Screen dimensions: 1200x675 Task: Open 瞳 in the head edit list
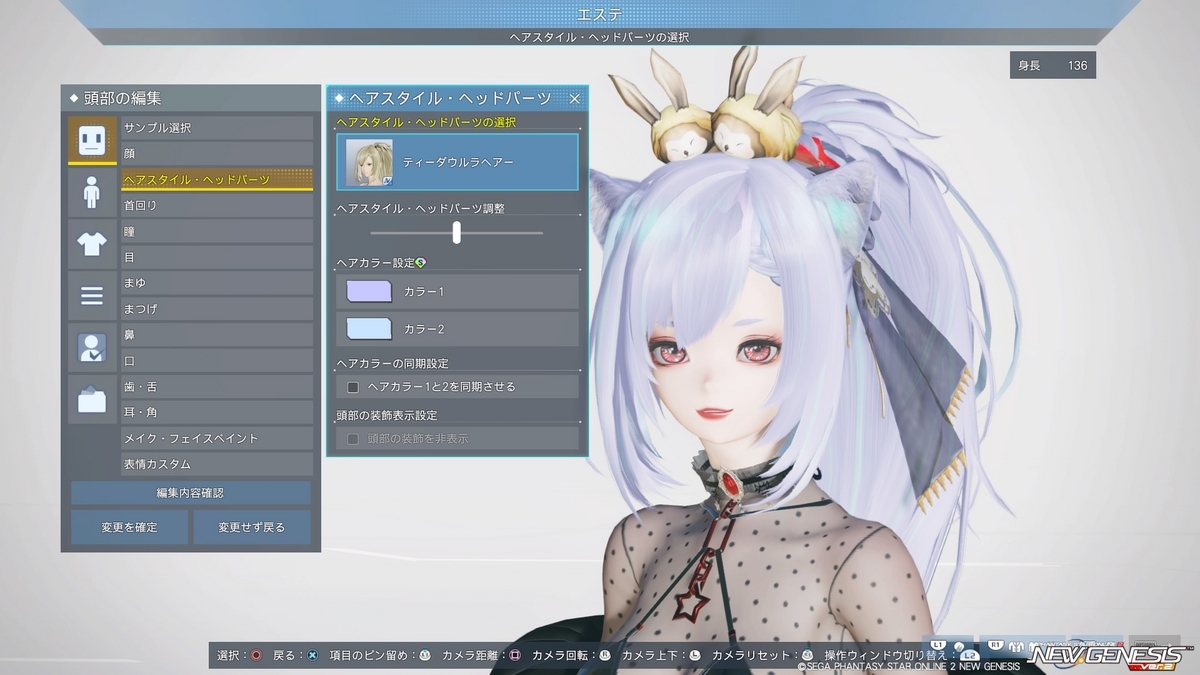click(x=217, y=232)
